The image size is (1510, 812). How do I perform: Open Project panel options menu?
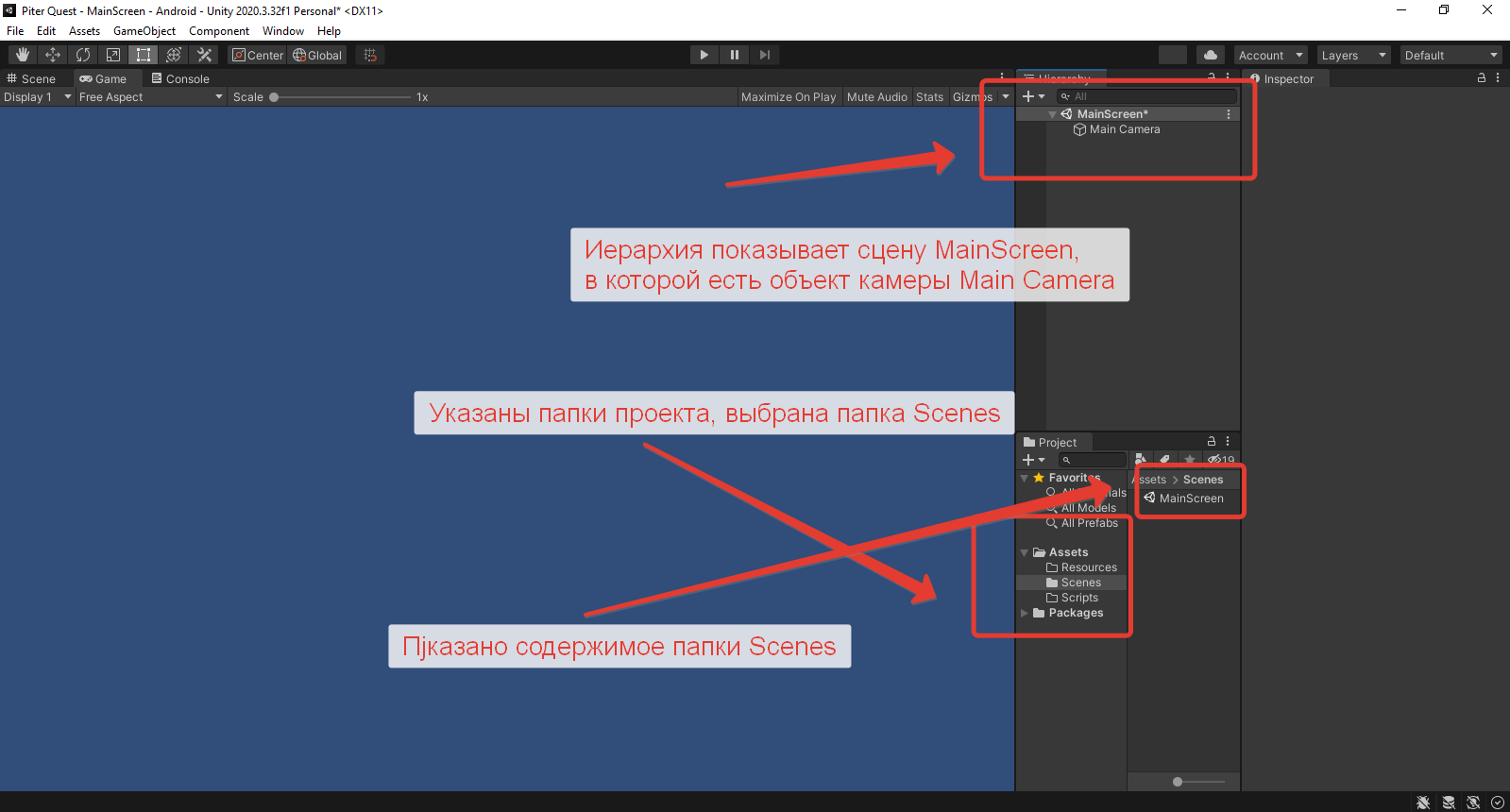pyautogui.click(x=1228, y=441)
